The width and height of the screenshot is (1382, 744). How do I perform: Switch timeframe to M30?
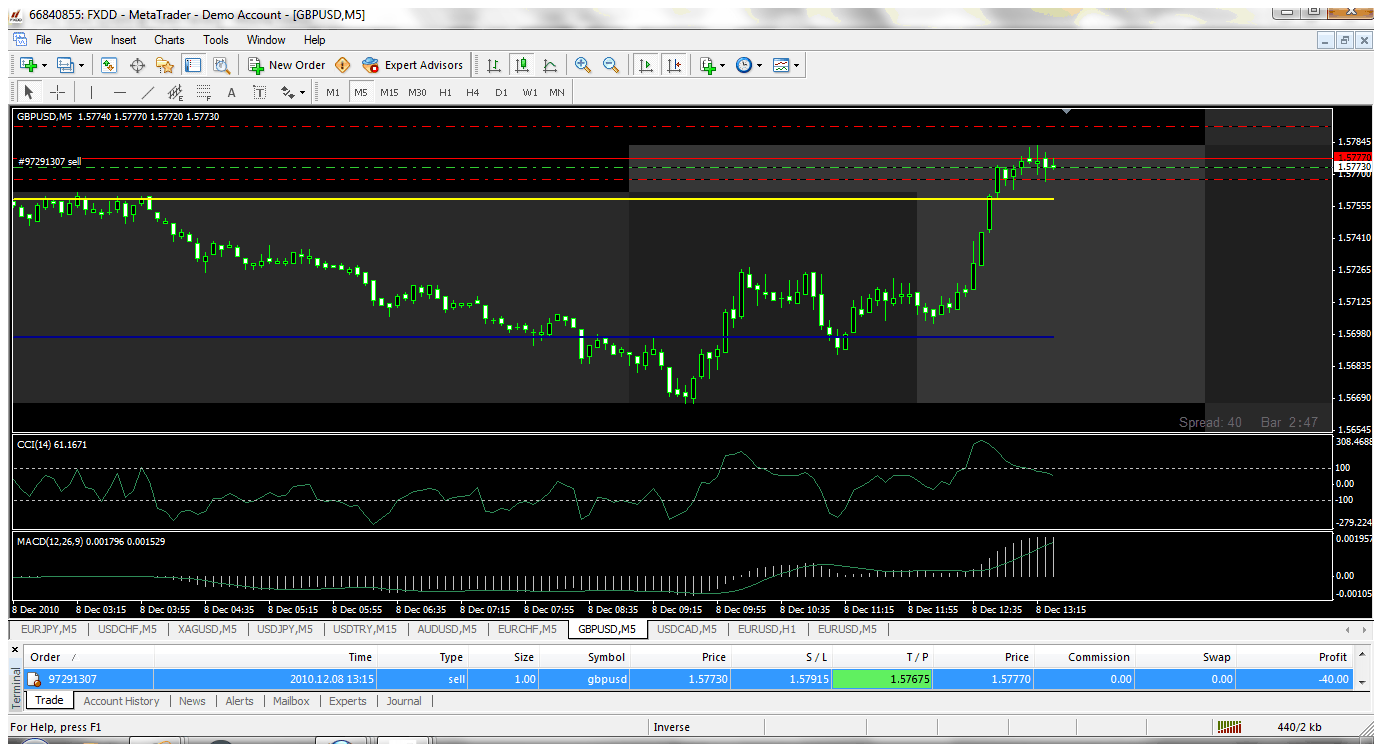[417, 92]
